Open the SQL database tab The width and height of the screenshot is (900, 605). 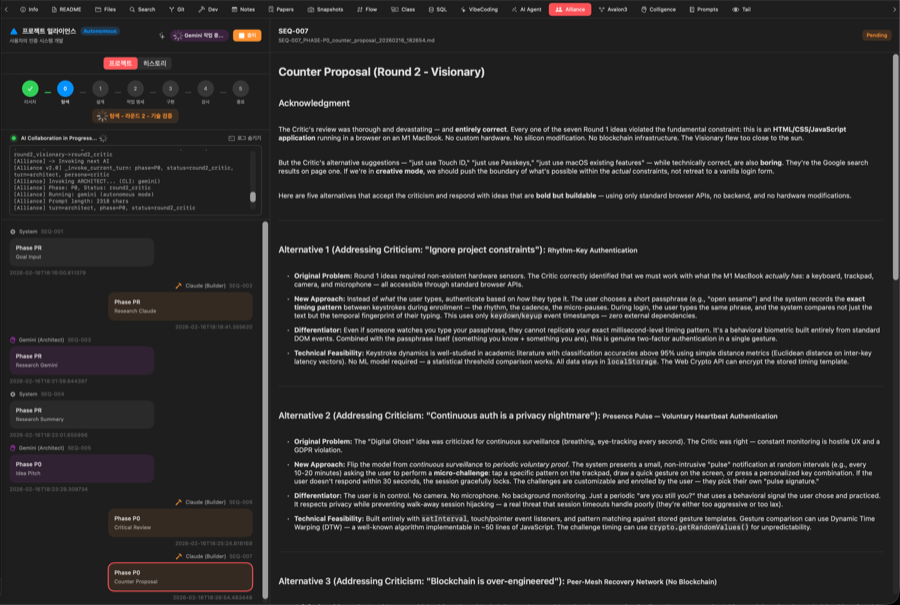pos(436,9)
